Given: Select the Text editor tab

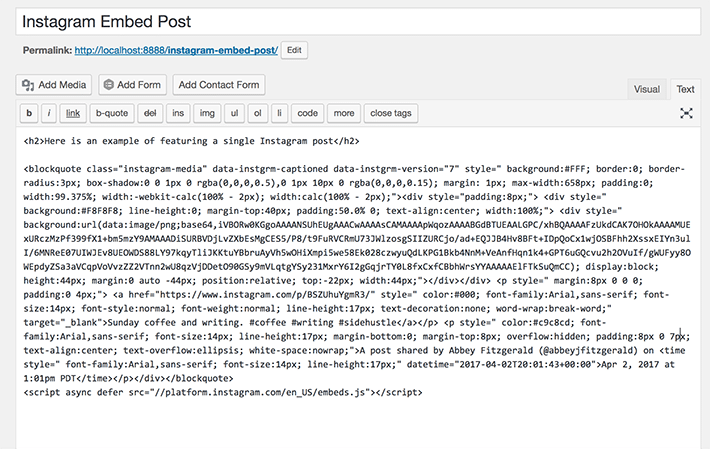Looking at the screenshot, I should coord(685,89).
